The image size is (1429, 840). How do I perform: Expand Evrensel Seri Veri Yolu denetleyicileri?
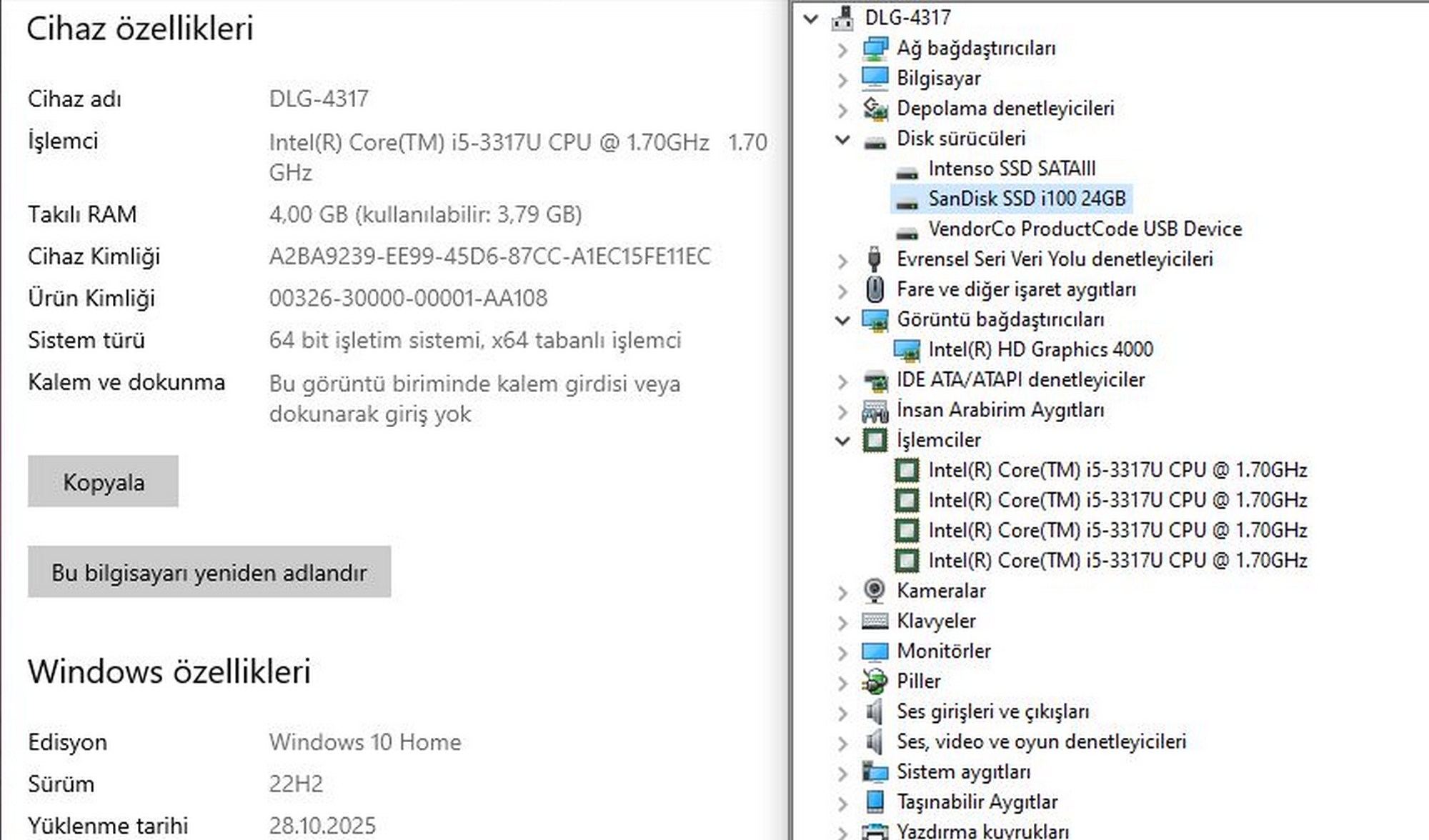click(x=842, y=260)
